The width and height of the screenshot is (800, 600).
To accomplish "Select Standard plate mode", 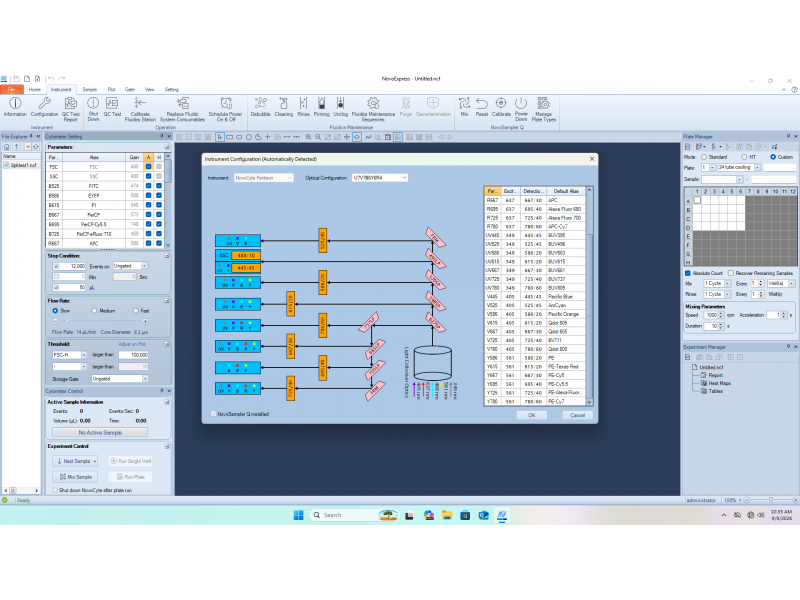I will [704, 157].
